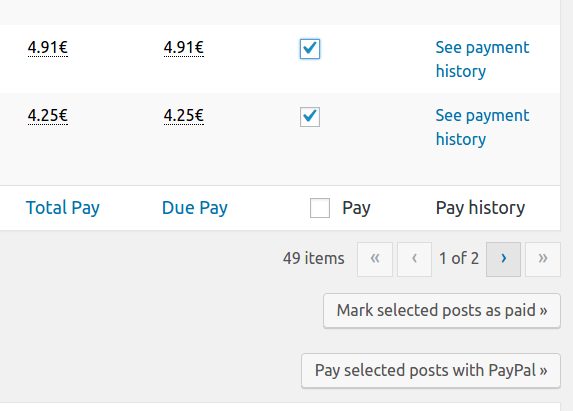This screenshot has width=573, height=411.
Task: Click the 4.25€ total pay amount
Action: (x=48, y=115)
